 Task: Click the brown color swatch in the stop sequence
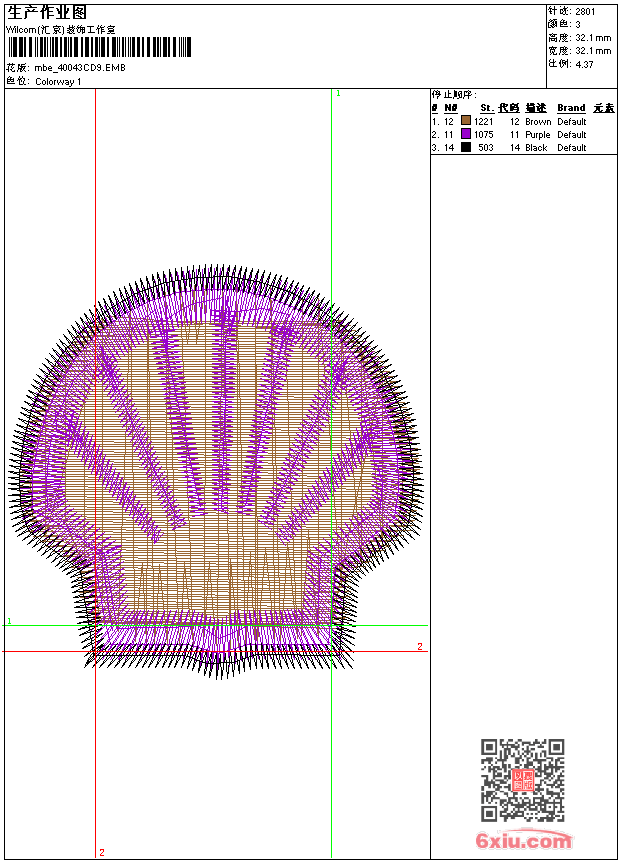click(466, 121)
